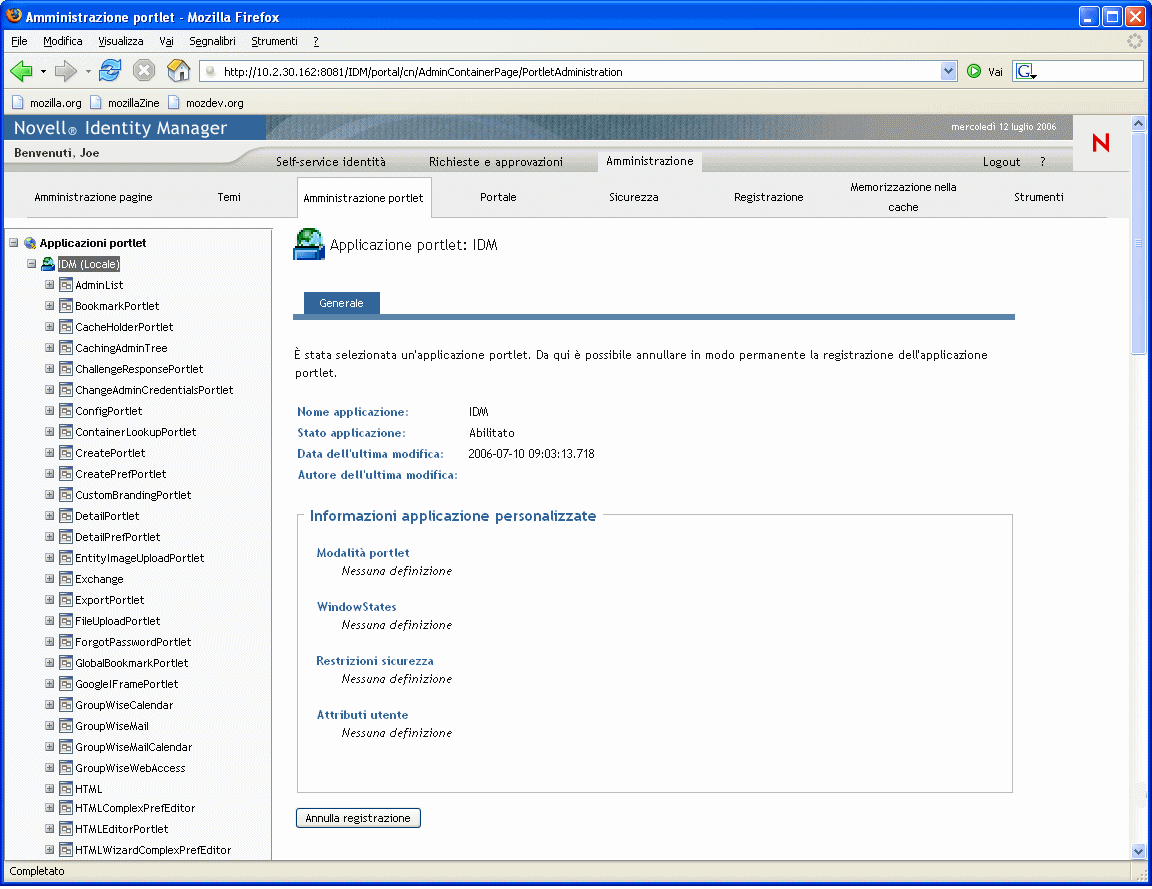Open Memorizzazione nella cache link
The width and height of the screenshot is (1152, 889).
pyautogui.click(x=903, y=197)
